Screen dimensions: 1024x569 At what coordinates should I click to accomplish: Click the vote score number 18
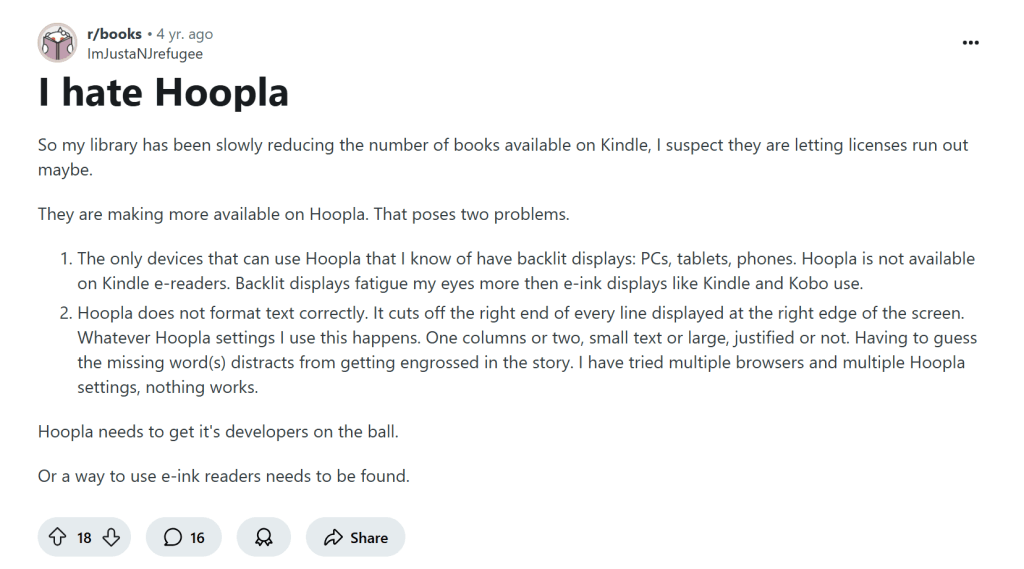click(x=84, y=538)
